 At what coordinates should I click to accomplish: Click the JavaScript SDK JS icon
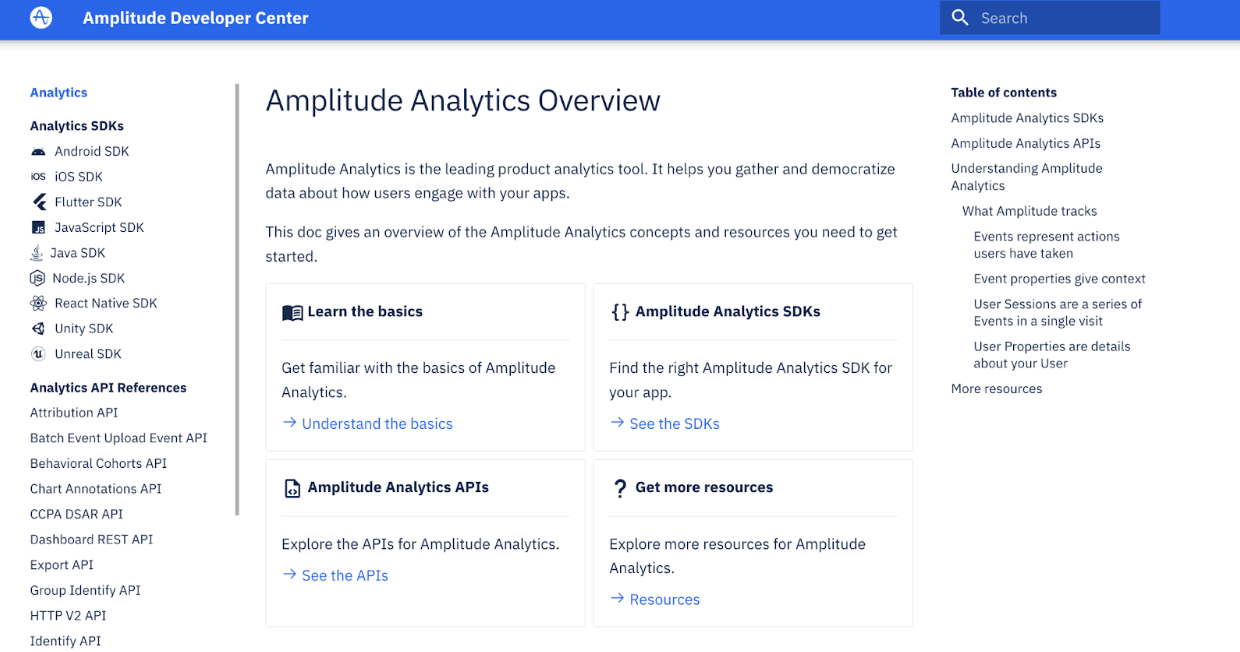[38, 228]
